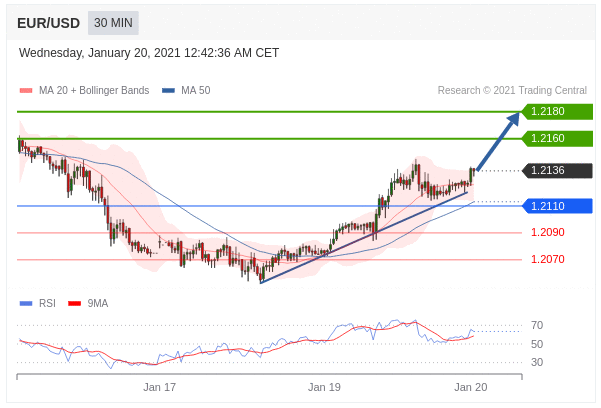This screenshot has width=601, height=408.
Task: Select the EUR/USD pair title
Action: click(49, 23)
